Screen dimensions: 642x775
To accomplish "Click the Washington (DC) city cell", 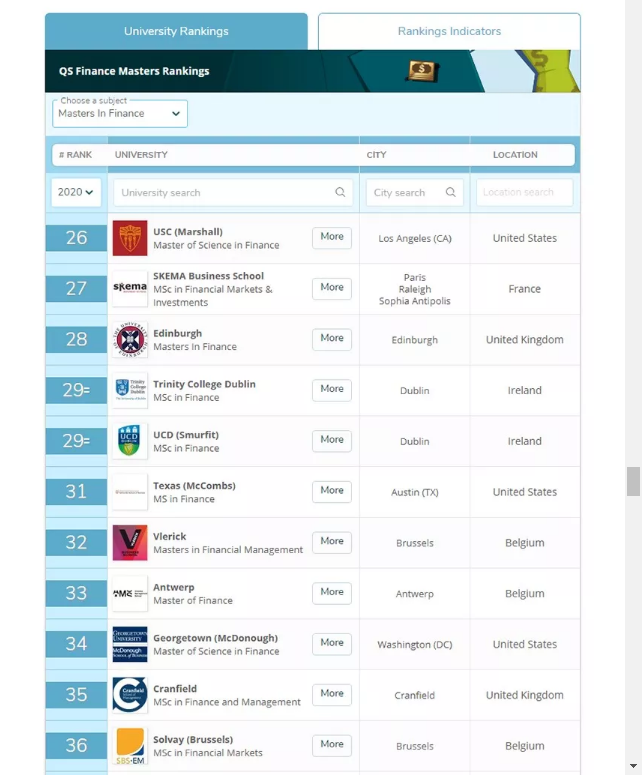I will 415,645.
